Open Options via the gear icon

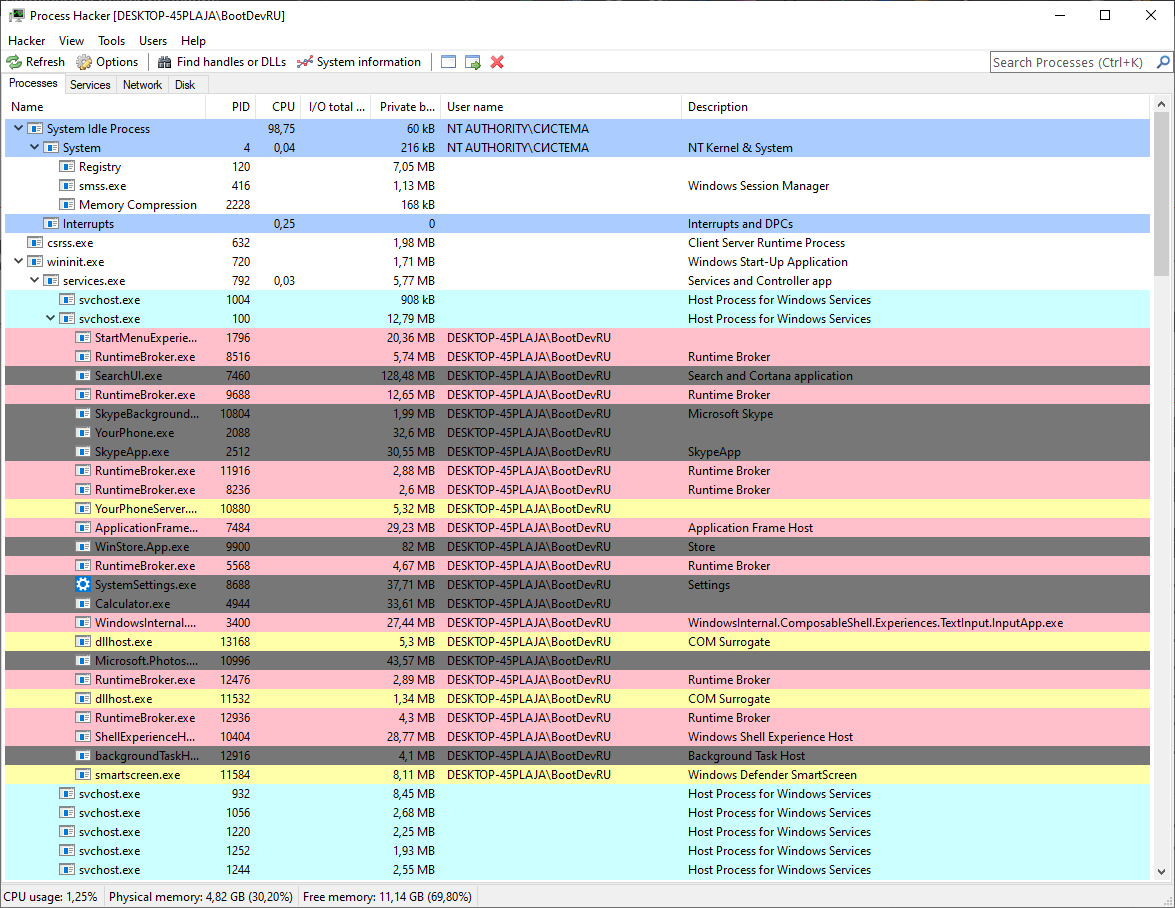84,62
